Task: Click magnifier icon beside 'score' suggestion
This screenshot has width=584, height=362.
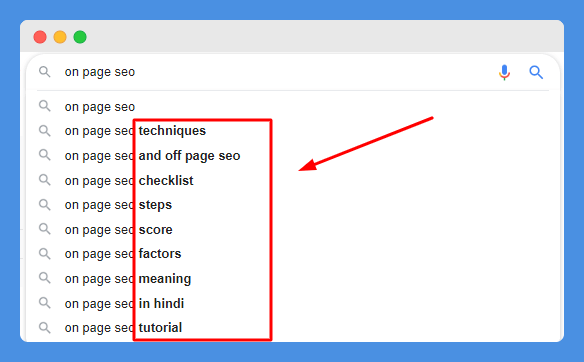Action: (x=45, y=229)
